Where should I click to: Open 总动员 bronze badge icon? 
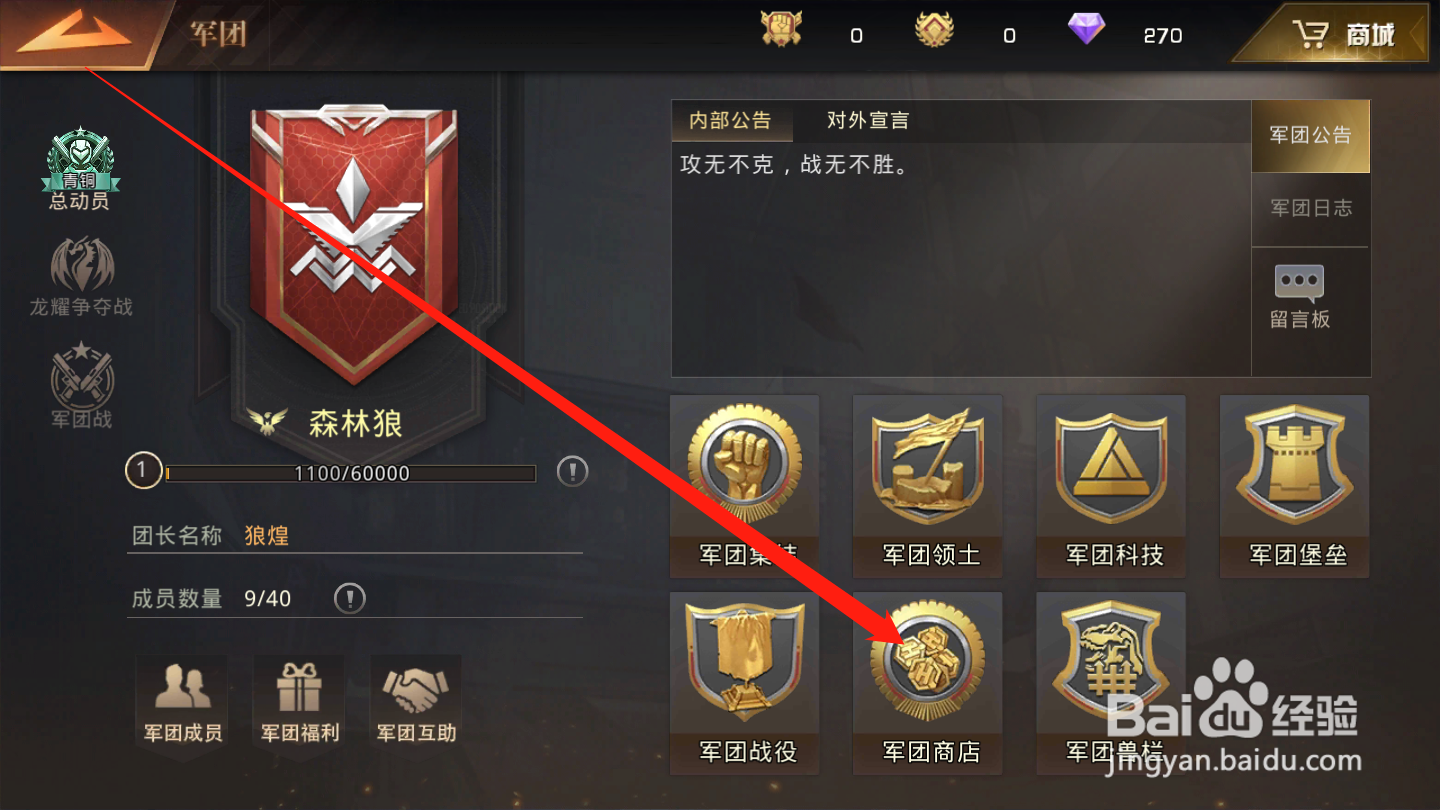80,169
